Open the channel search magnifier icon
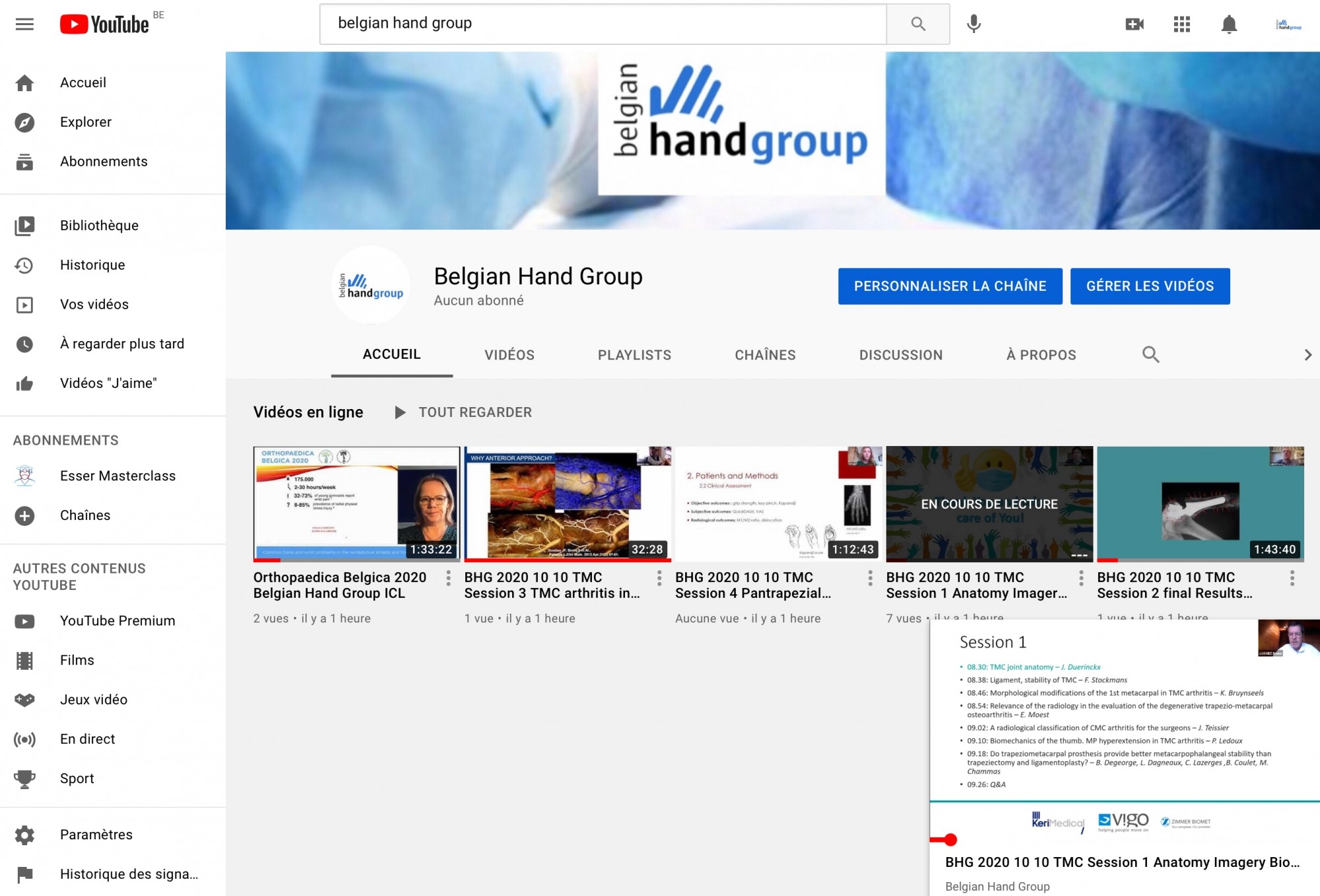The height and width of the screenshot is (896, 1320). 1150,354
